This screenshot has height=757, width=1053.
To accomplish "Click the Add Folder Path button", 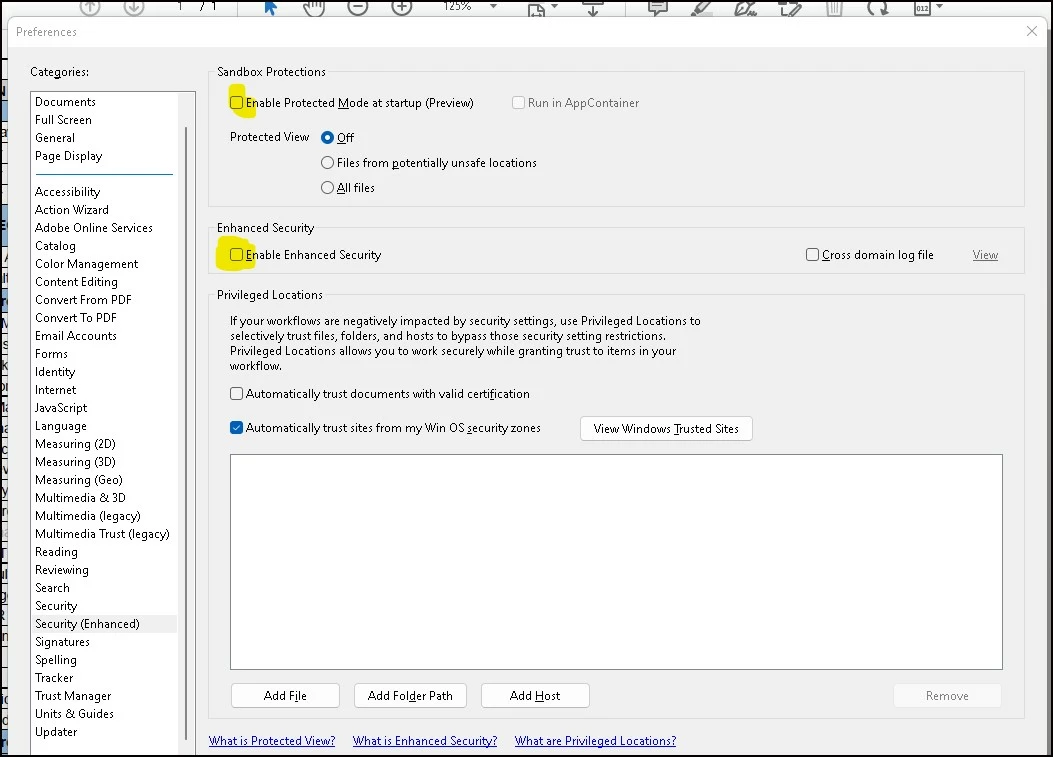I will 410,696.
